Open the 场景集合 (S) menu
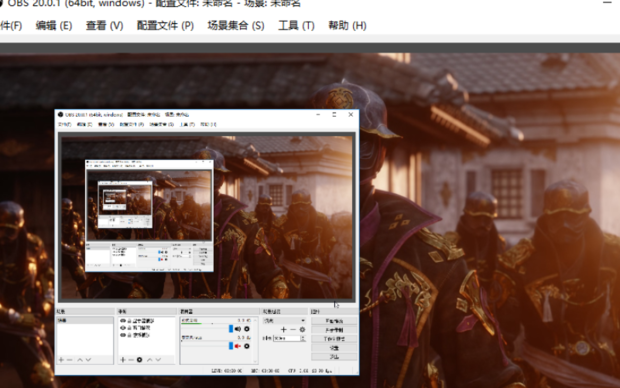The width and height of the screenshot is (620, 388). click(236, 26)
